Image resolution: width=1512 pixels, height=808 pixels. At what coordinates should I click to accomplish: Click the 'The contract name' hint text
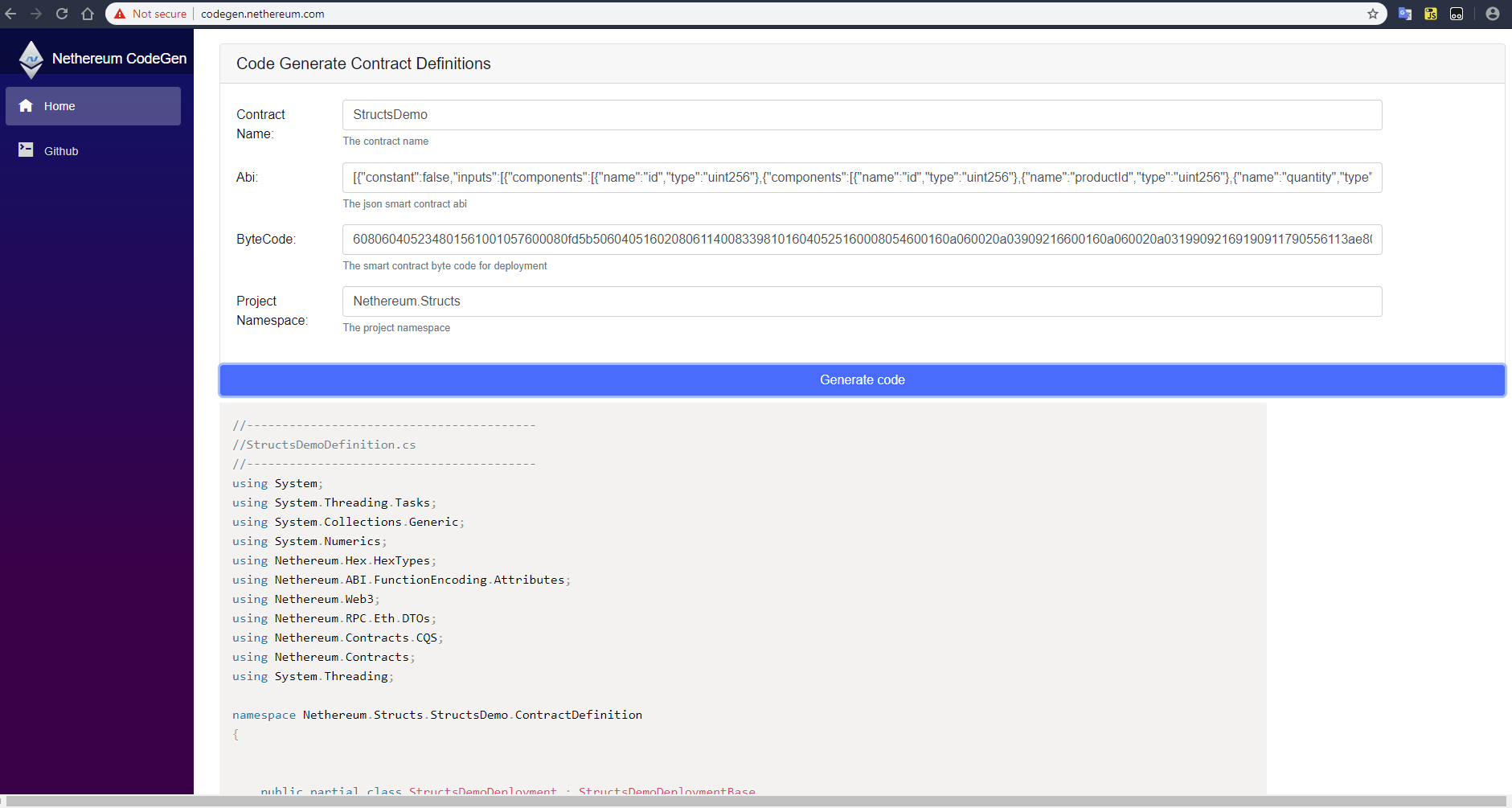[386, 142]
